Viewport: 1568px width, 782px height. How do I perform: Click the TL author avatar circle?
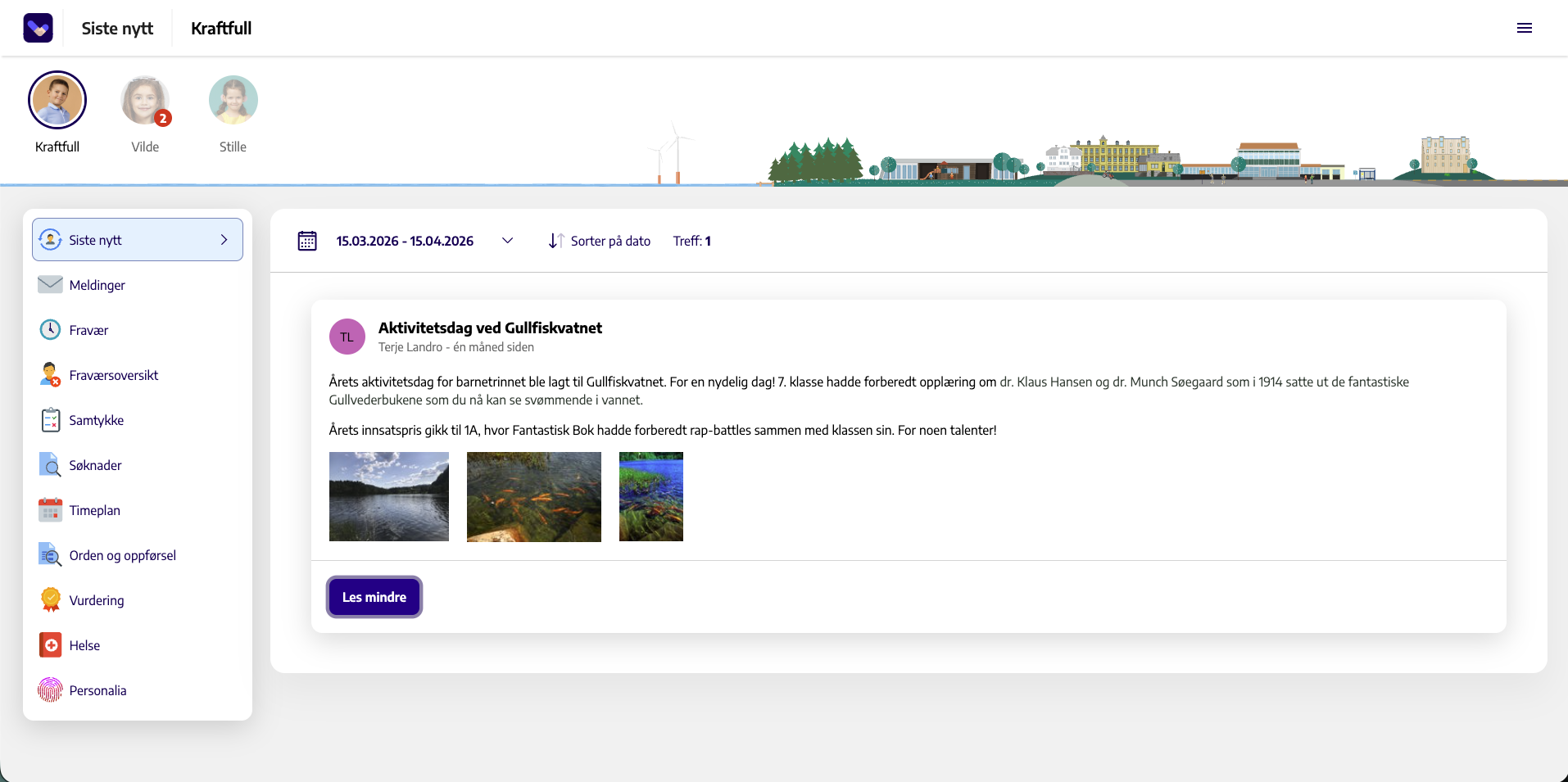347,337
